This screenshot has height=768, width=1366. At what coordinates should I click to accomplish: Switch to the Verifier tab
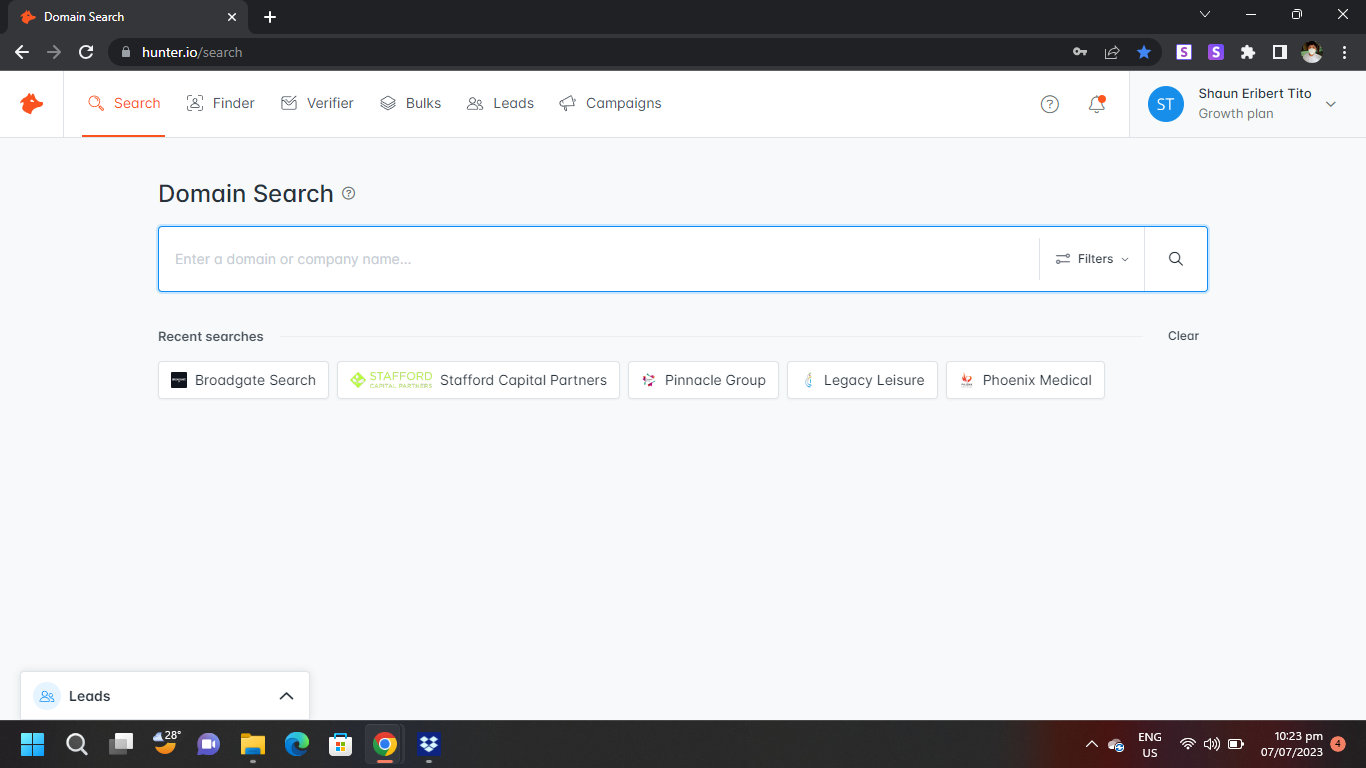[317, 103]
